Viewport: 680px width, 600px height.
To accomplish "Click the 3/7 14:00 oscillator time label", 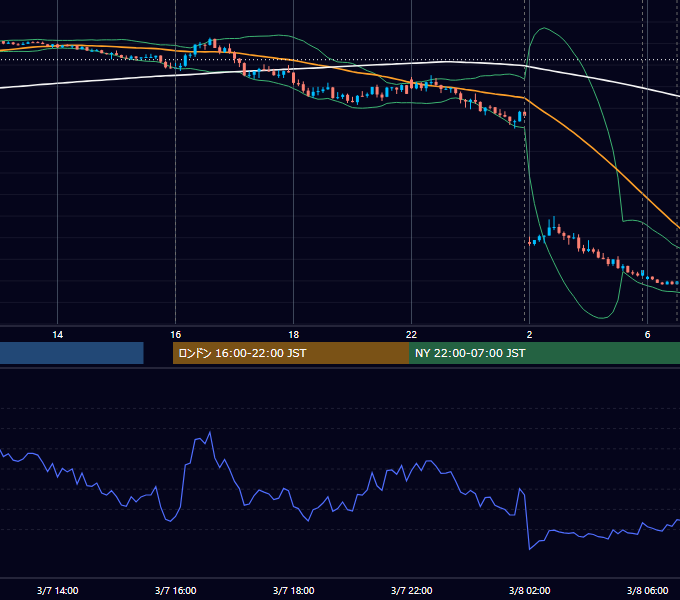I will 57,590.
